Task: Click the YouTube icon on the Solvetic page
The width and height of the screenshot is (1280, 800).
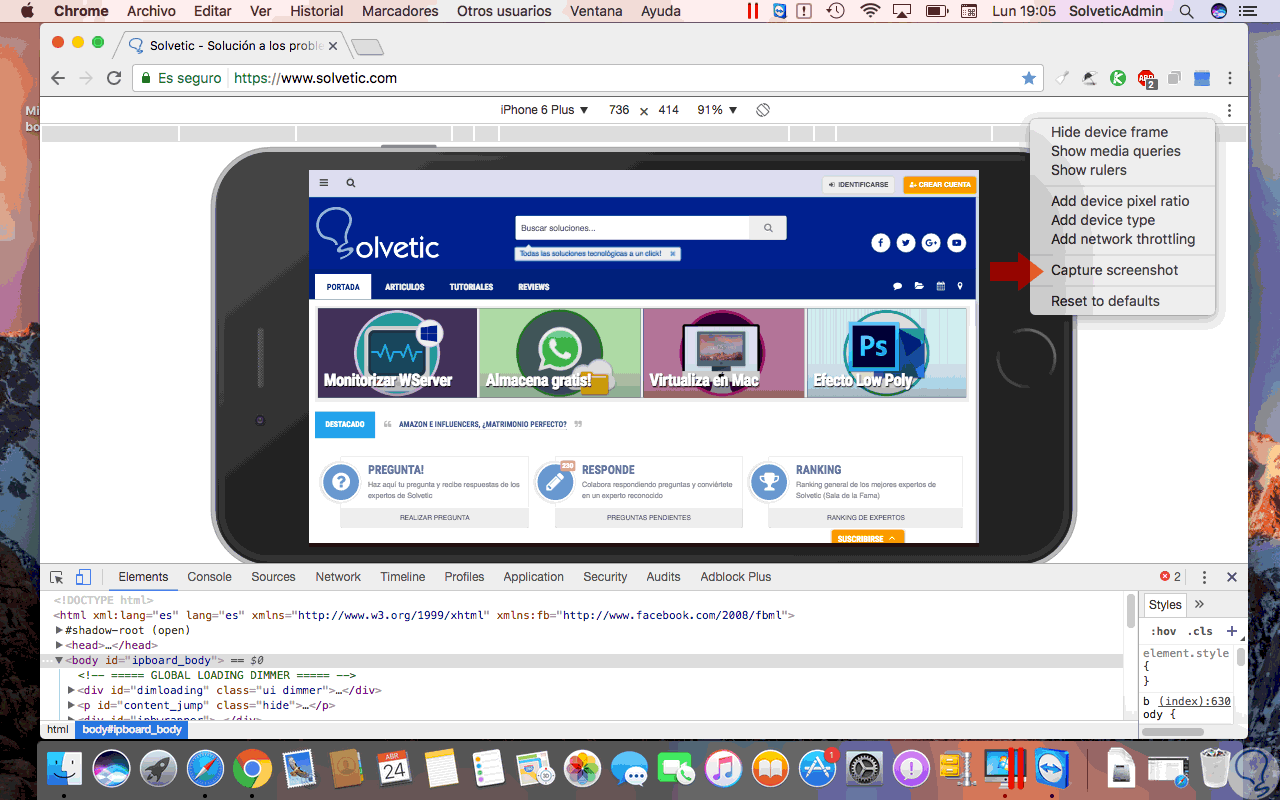Action: (957, 243)
